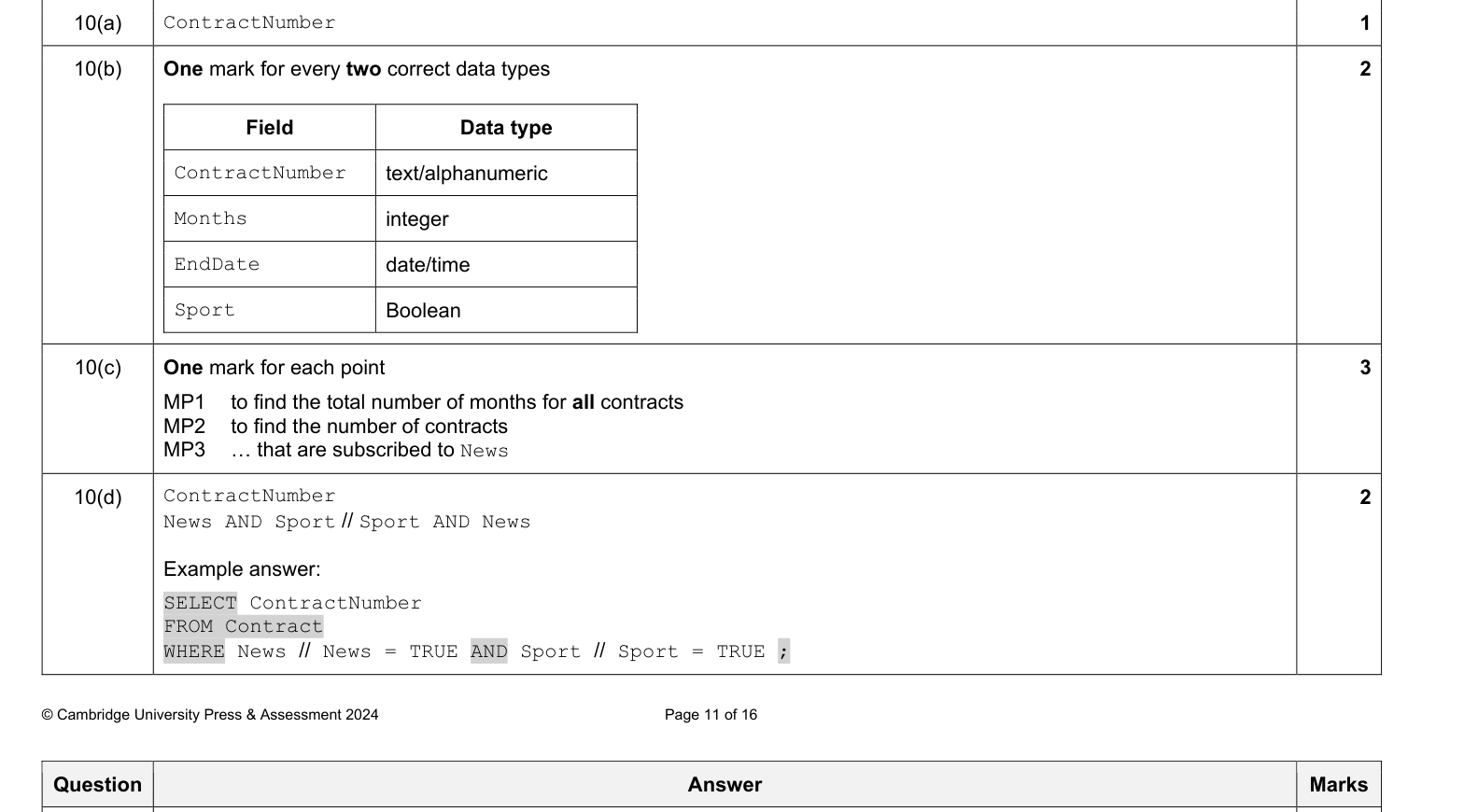
Task: Click the 'Field' table header
Action: tap(270, 128)
